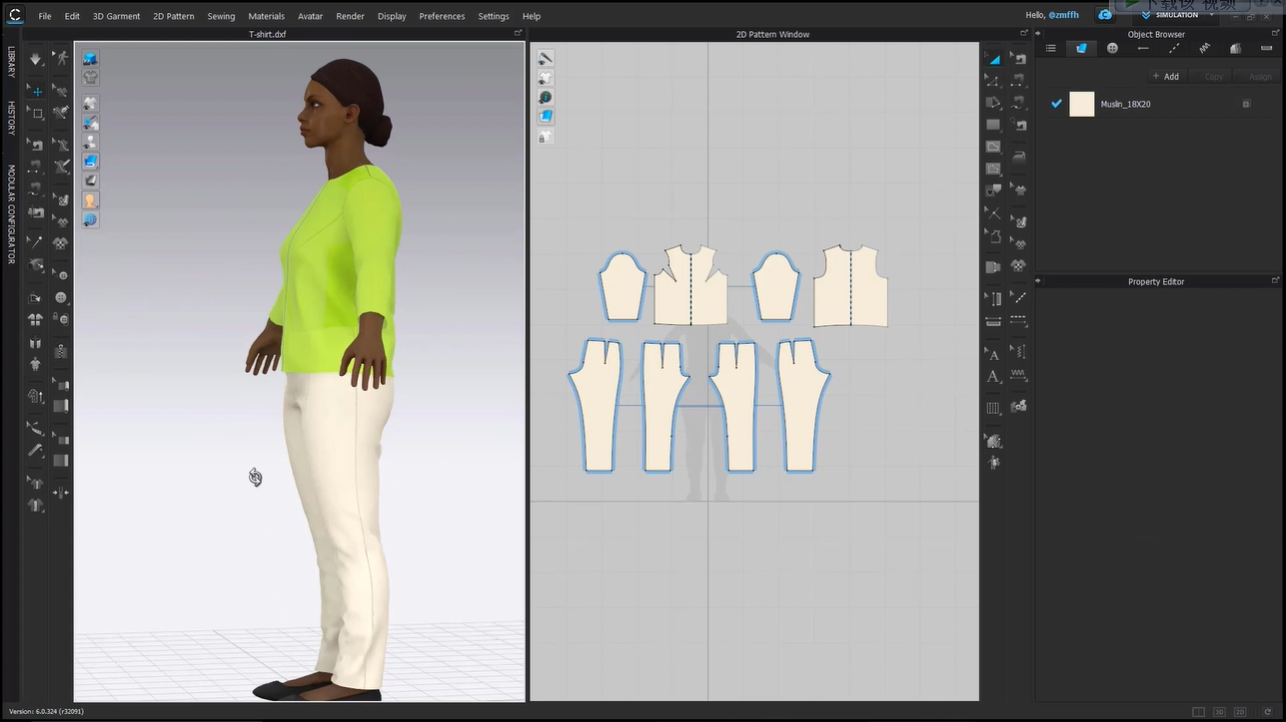Open the SIMULATION mode dropdown
1286x722 pixels.
pos(1211,15)
